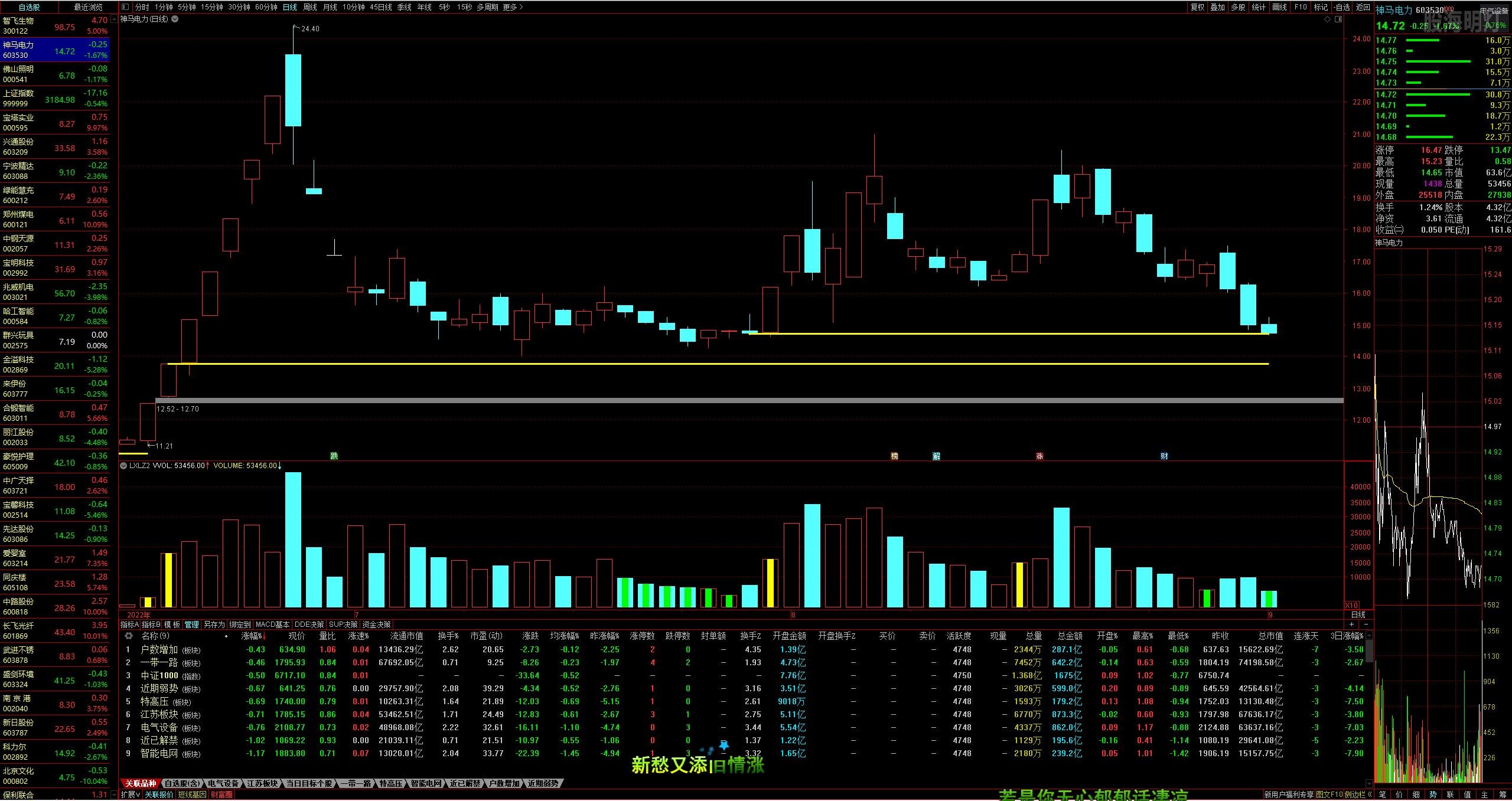The height and width of the screenshot is (801, 1512).
Task: Switch to 自选股 tab in left list
Action: [x=30, y=7]
